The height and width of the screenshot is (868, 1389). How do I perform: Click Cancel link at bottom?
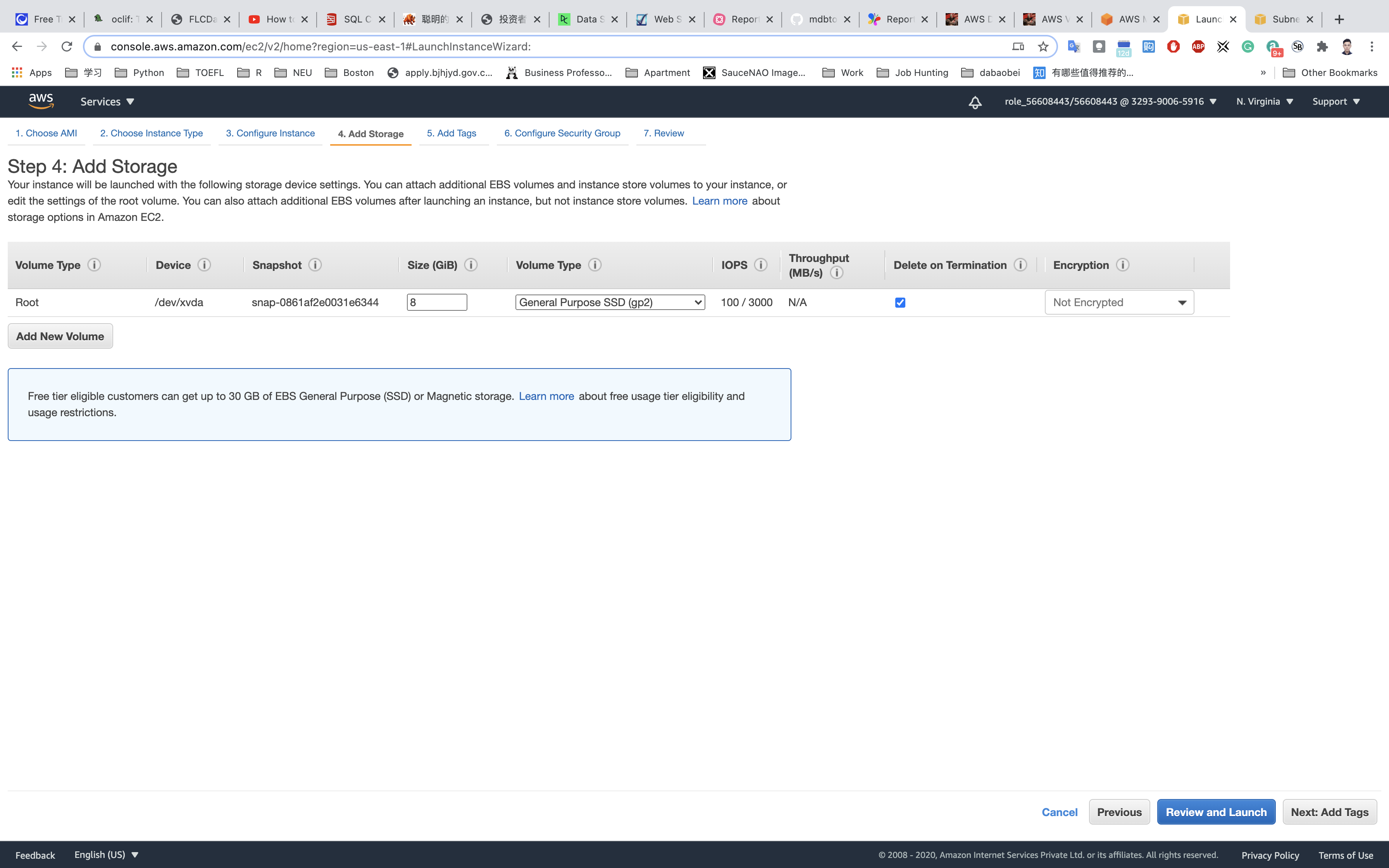[x=1059, y=812]
